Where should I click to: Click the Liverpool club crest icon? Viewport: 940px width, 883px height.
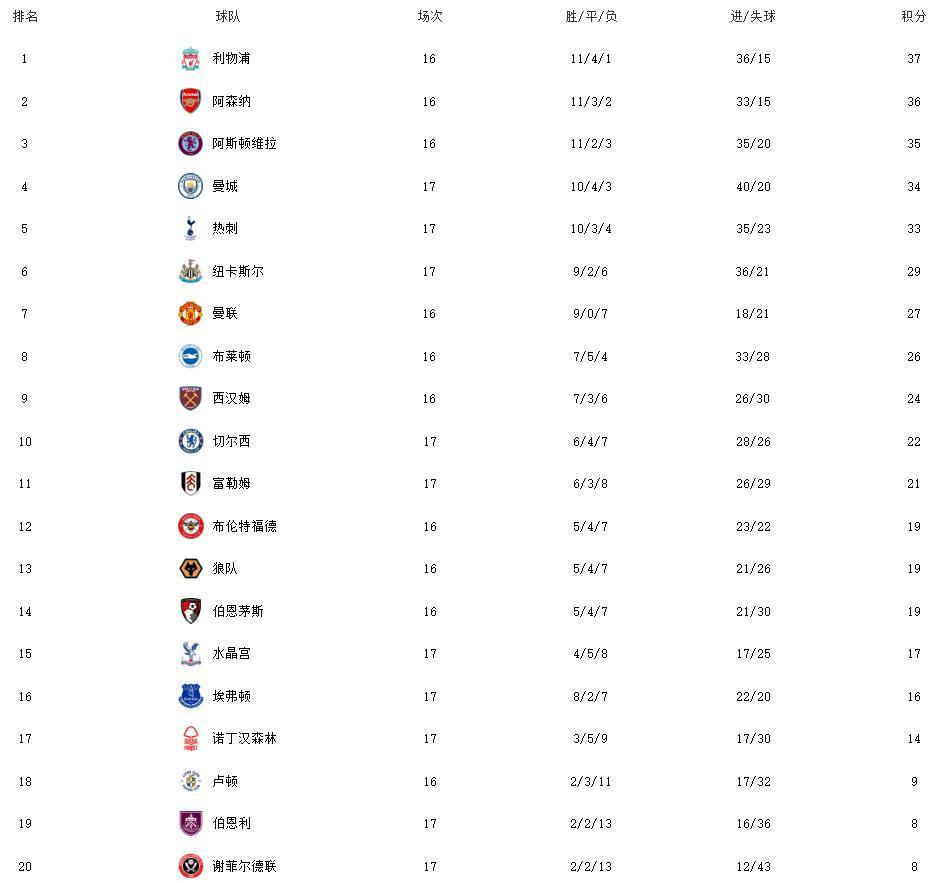point(190,59)
